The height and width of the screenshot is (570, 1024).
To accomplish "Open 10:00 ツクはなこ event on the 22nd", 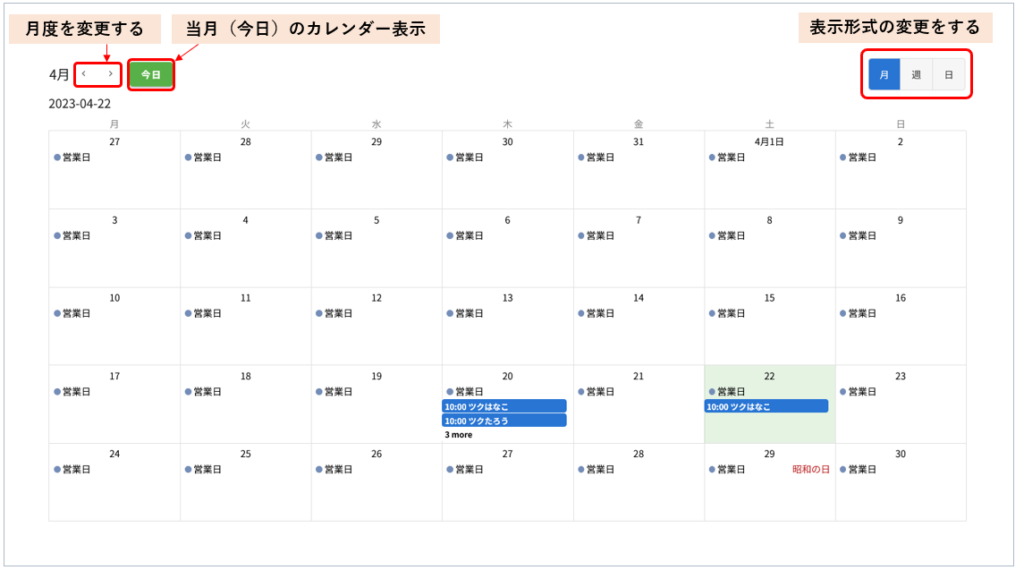I will (766, 406).
